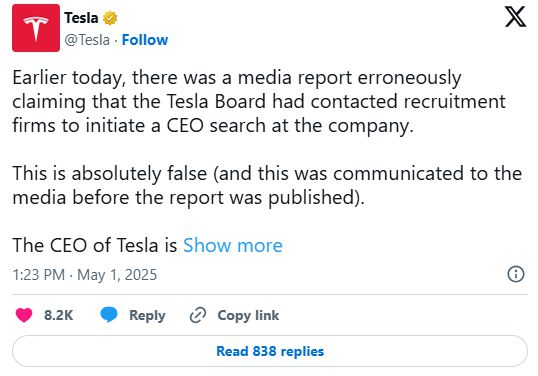Expand tweet text with Show more

pyautogui.click(x=233, y=245)
